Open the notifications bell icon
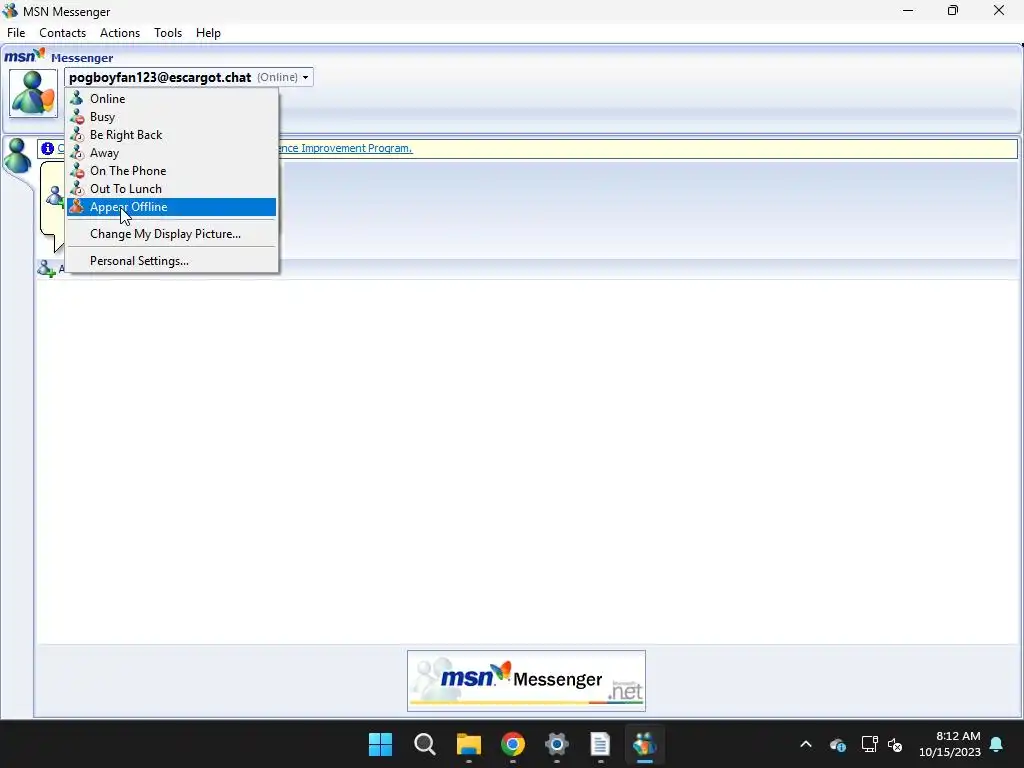 [997, 744]
